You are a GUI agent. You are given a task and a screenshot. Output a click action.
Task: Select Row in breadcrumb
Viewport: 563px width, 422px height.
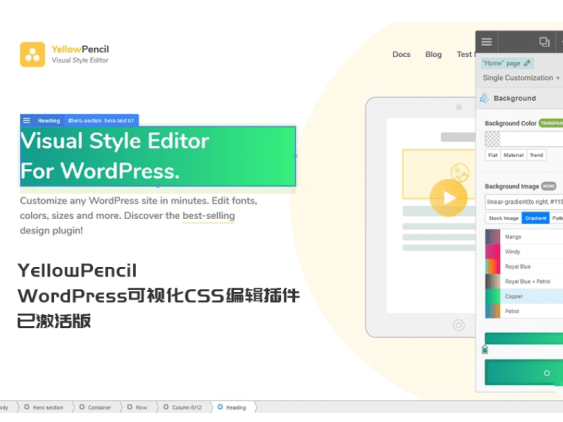(137, 407)
